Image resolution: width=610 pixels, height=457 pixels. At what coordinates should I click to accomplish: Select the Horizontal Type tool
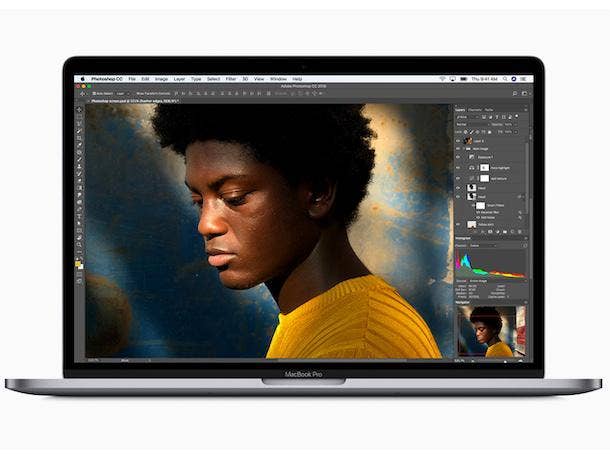tap(79, 216)
